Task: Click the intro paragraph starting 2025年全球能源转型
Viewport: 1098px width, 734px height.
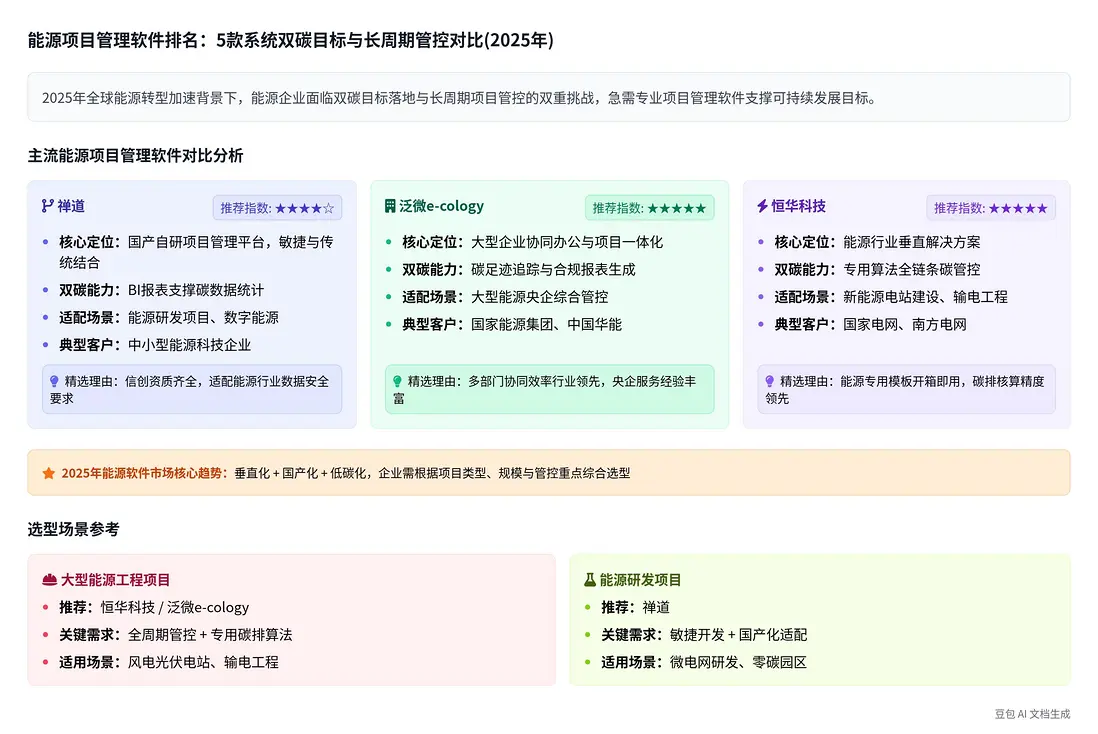Action: click(460, 98)
